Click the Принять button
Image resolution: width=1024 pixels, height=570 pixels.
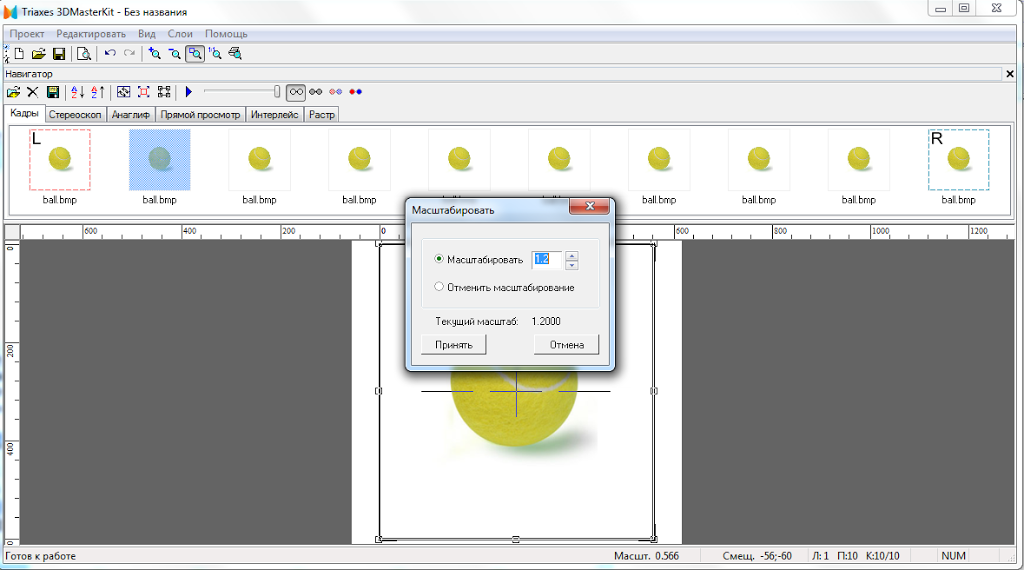pos(454,345)
